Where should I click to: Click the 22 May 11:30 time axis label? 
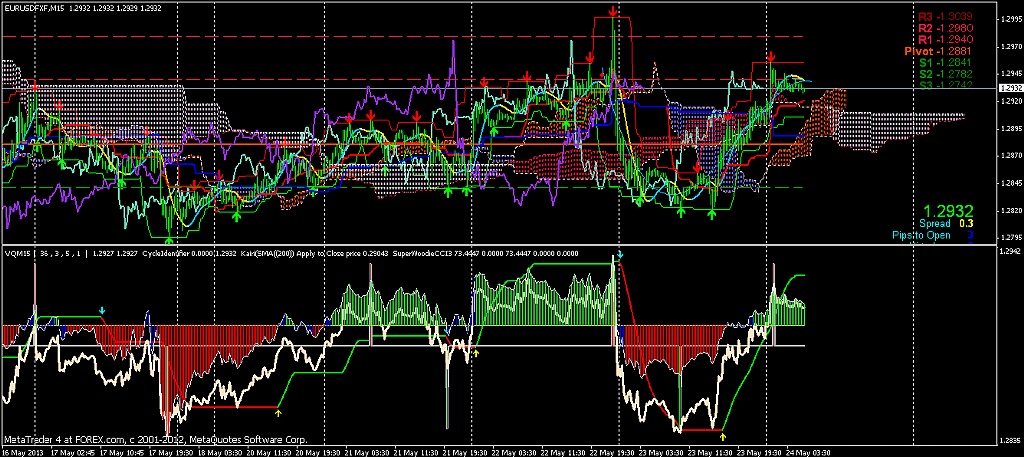pos(564,452)
